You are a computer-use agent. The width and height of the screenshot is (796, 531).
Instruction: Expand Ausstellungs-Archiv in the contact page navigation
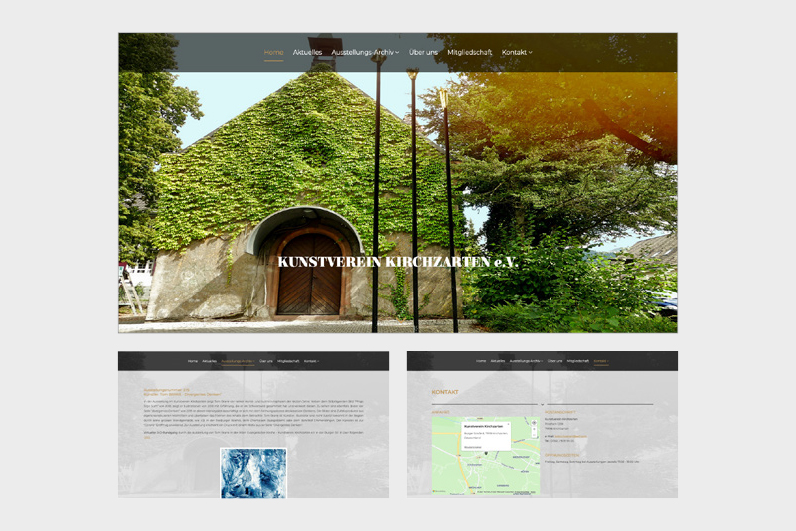tap(526, 361)
